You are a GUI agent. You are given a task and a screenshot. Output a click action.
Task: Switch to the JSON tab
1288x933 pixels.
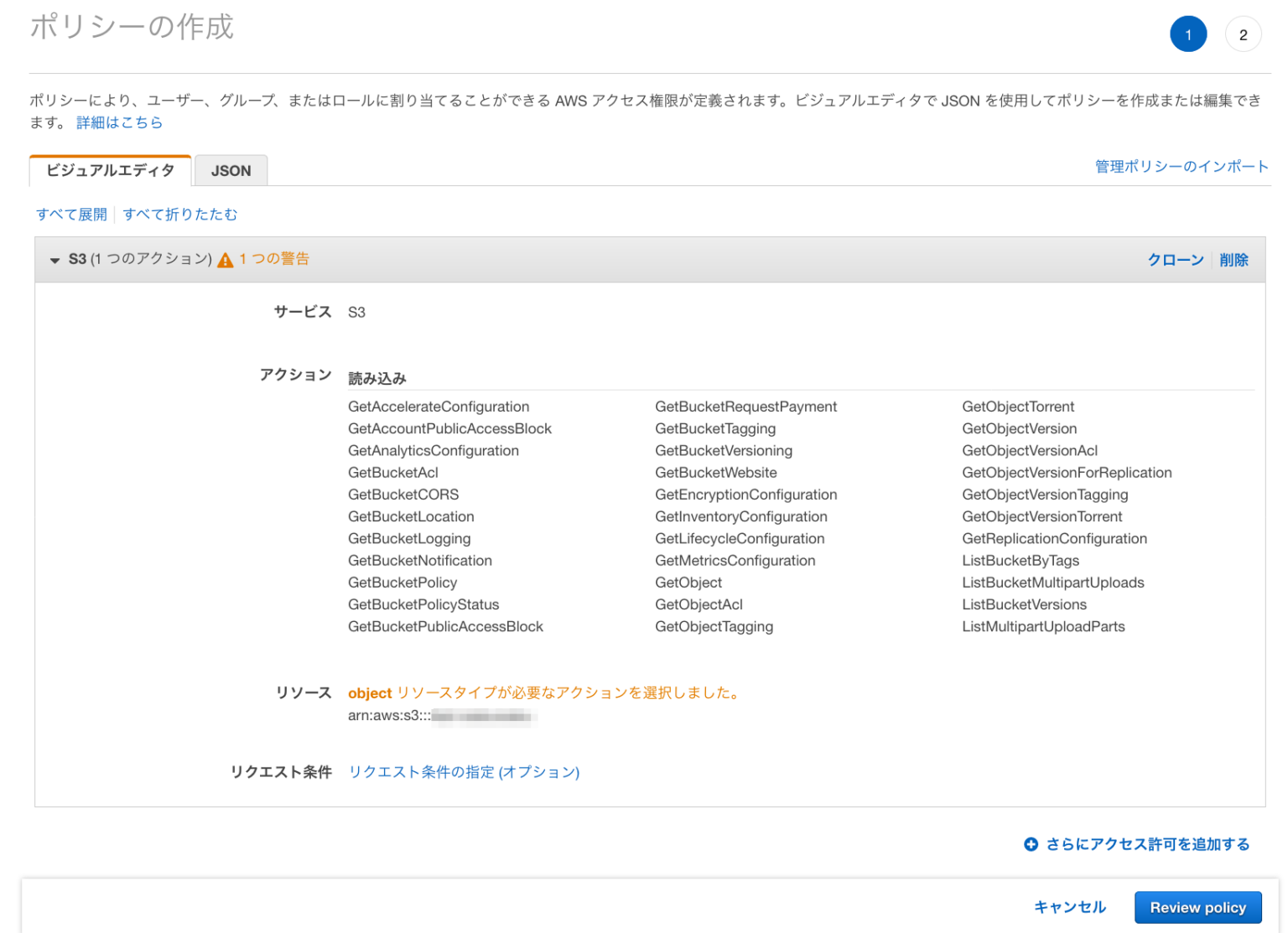[231, 170]
